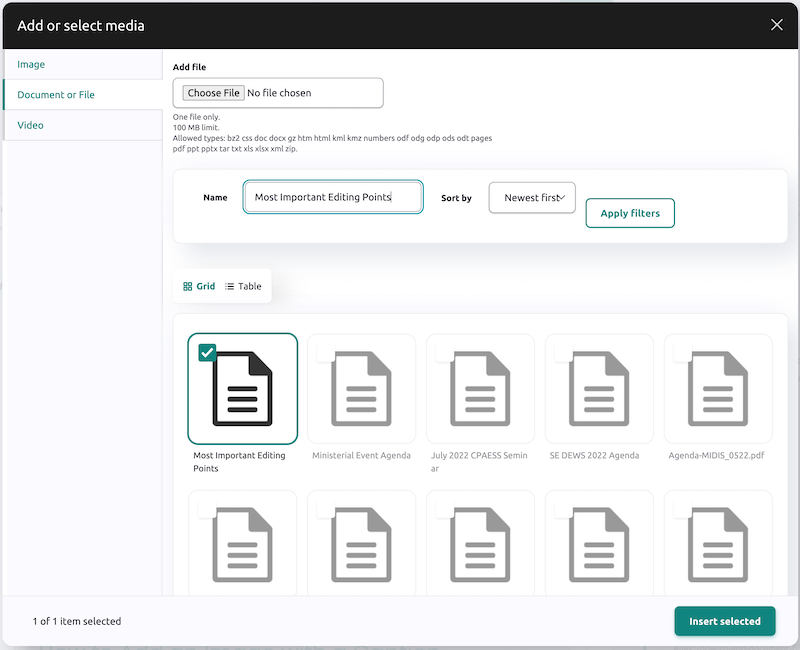This screenshot has height=650, width=800.
Task: Choose the SE DEWS 2022 Agenda document icon
Action: point(599,389)
